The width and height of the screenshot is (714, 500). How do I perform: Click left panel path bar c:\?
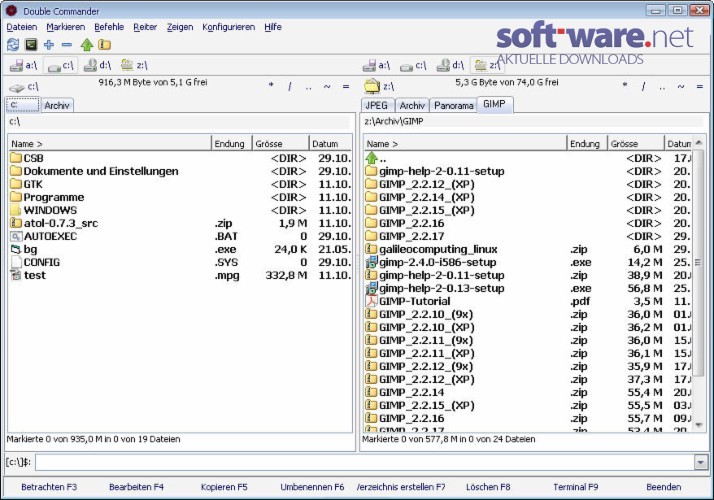(x=179, y=122)
